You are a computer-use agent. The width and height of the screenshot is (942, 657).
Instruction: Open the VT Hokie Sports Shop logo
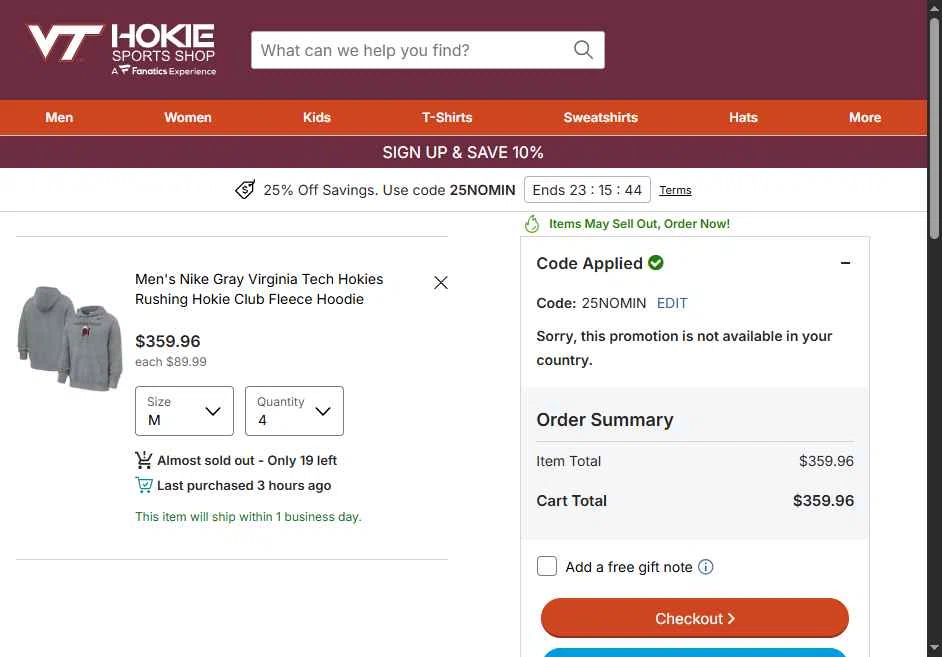122,50
